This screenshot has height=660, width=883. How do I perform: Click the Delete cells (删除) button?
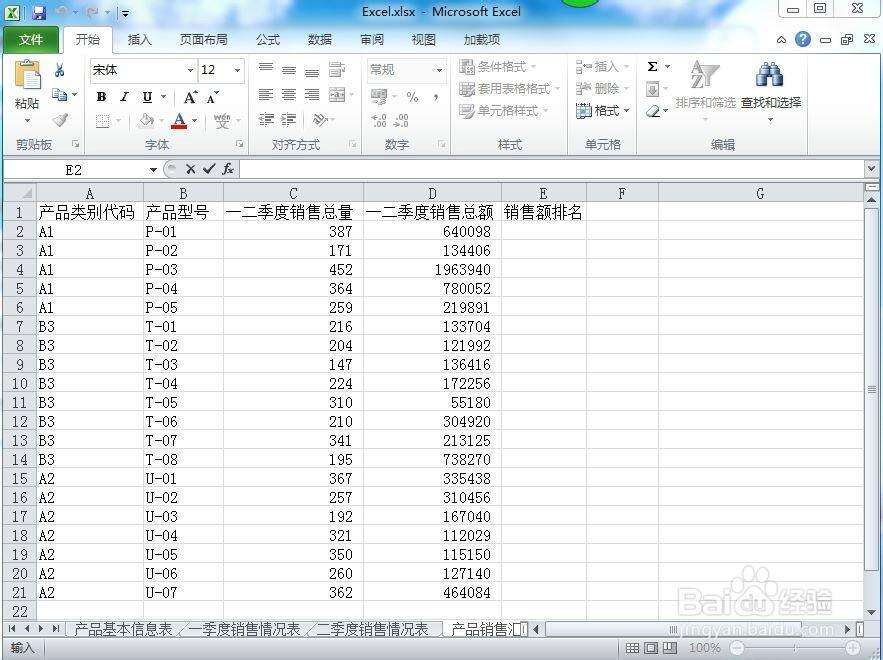pyautogui.click(x=602, y=88)
